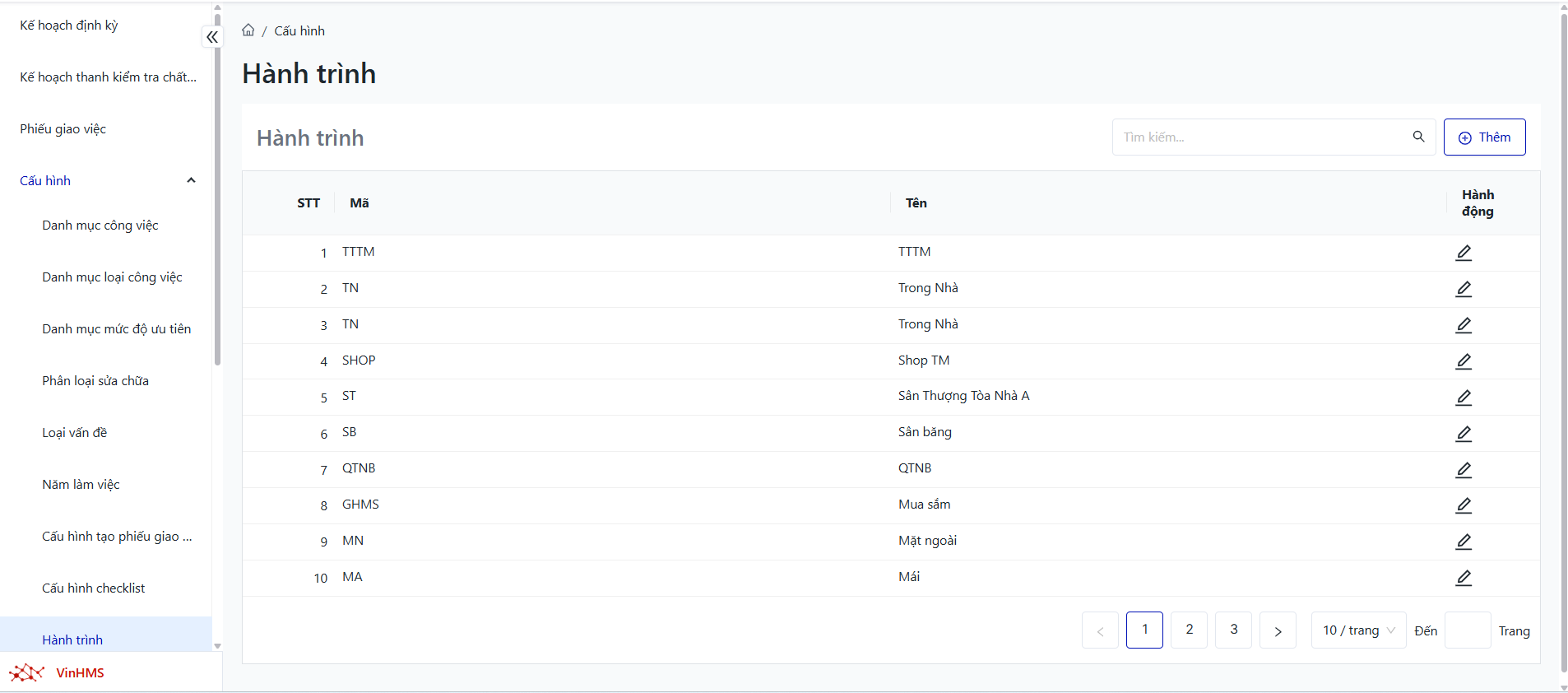Edit the SHOP row entry
This screenshot has width=1568, height=693.
[x=1463, y=361]
